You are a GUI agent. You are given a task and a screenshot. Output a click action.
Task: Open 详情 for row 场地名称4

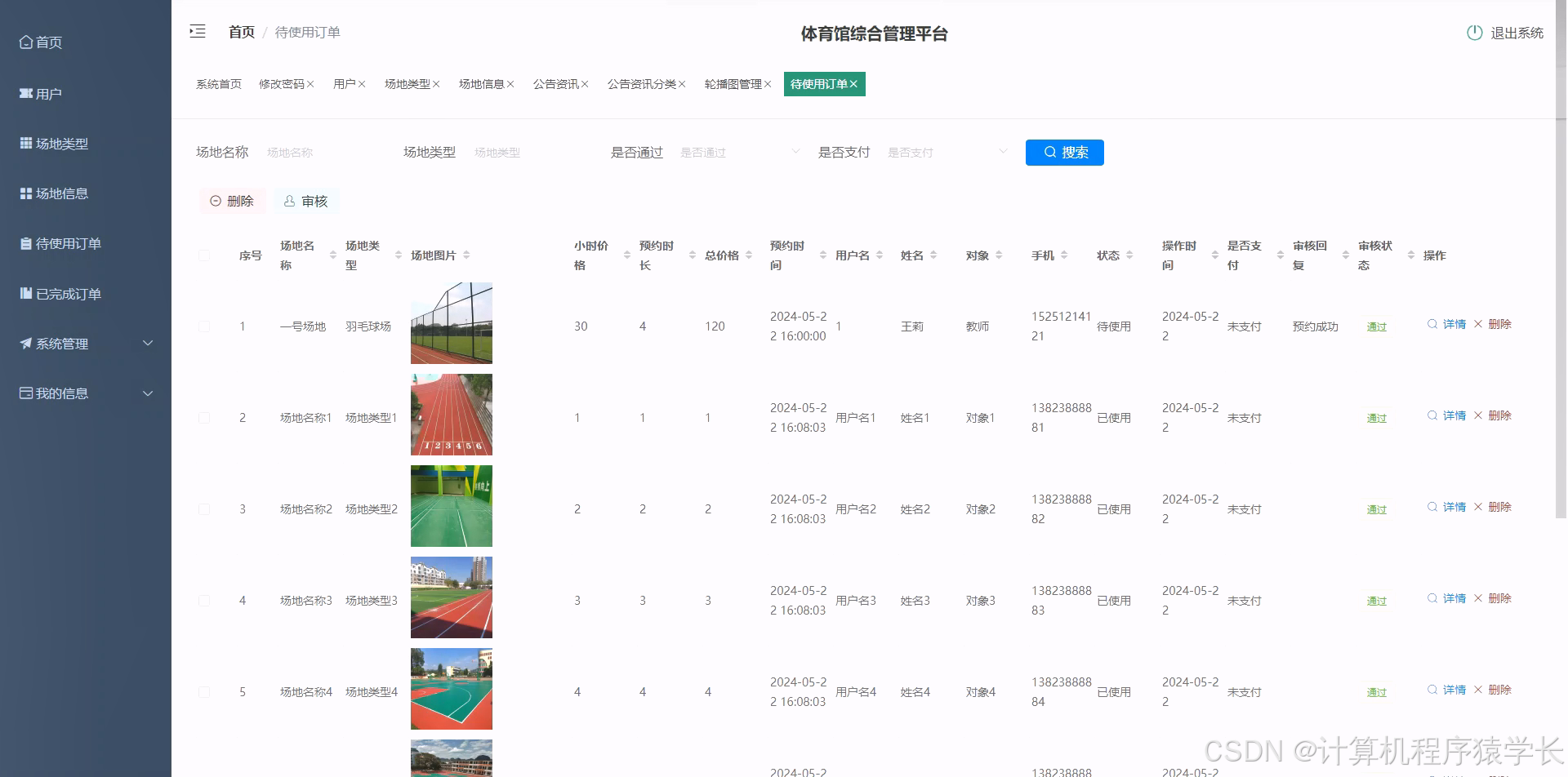click(1446, 690)
